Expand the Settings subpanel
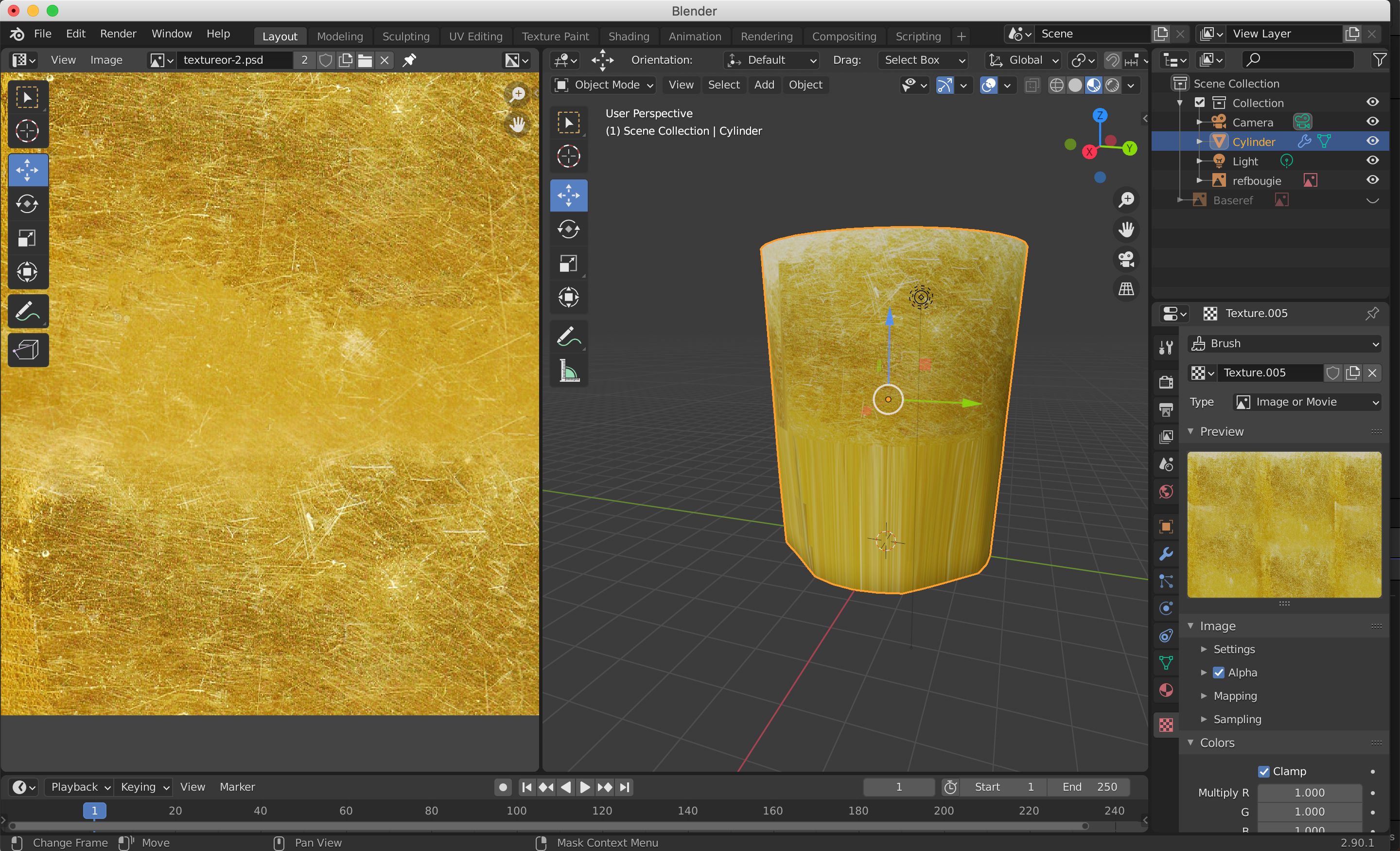The width and height of the screenshot is (1400, 851). pyautogui.click(x=1234, y=649)
